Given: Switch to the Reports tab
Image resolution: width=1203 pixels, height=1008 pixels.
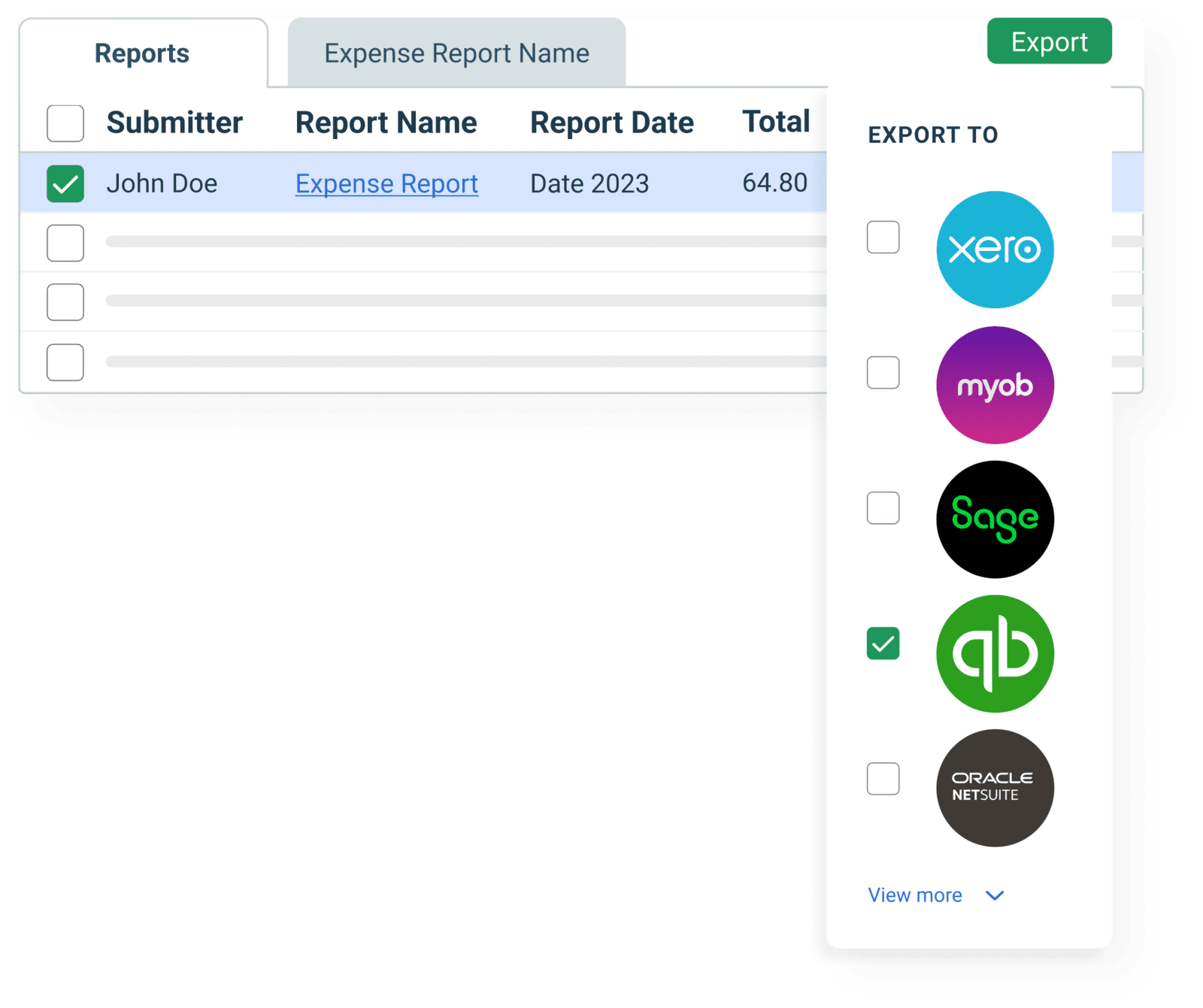Looking at the screenshot, I should [143, 53].
